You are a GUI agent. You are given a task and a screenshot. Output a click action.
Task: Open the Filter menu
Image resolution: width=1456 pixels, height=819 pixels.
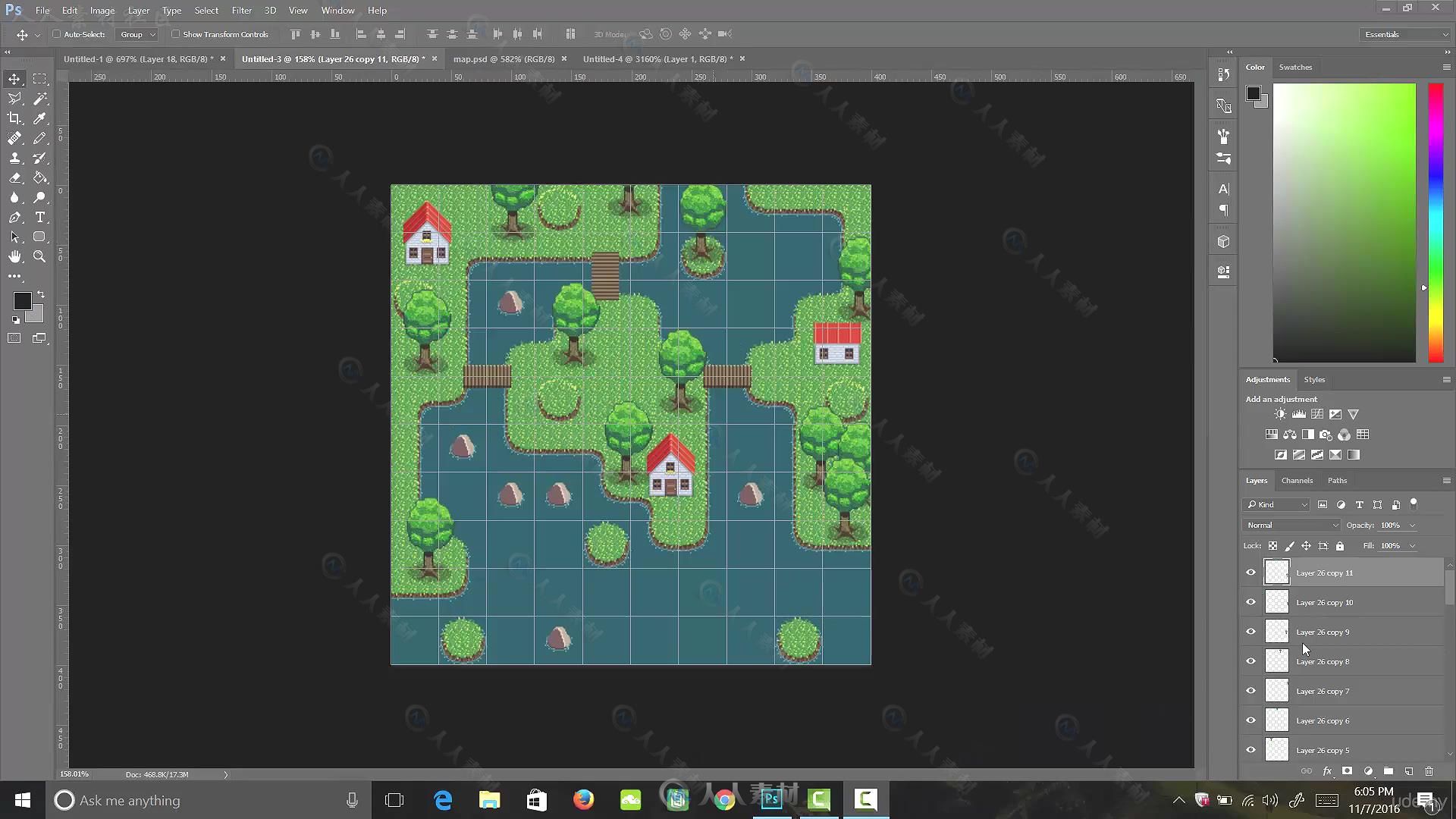241,11
